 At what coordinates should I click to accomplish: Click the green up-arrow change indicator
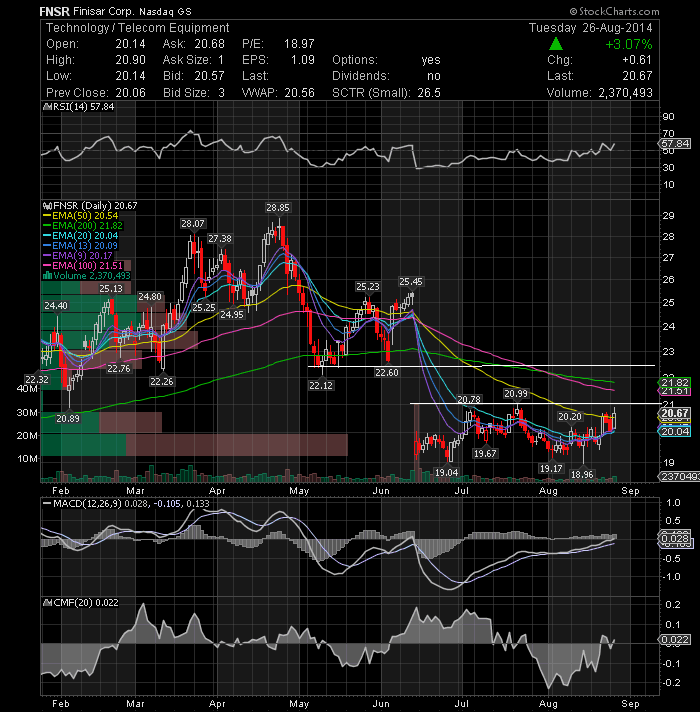click(x=556, y=44)
